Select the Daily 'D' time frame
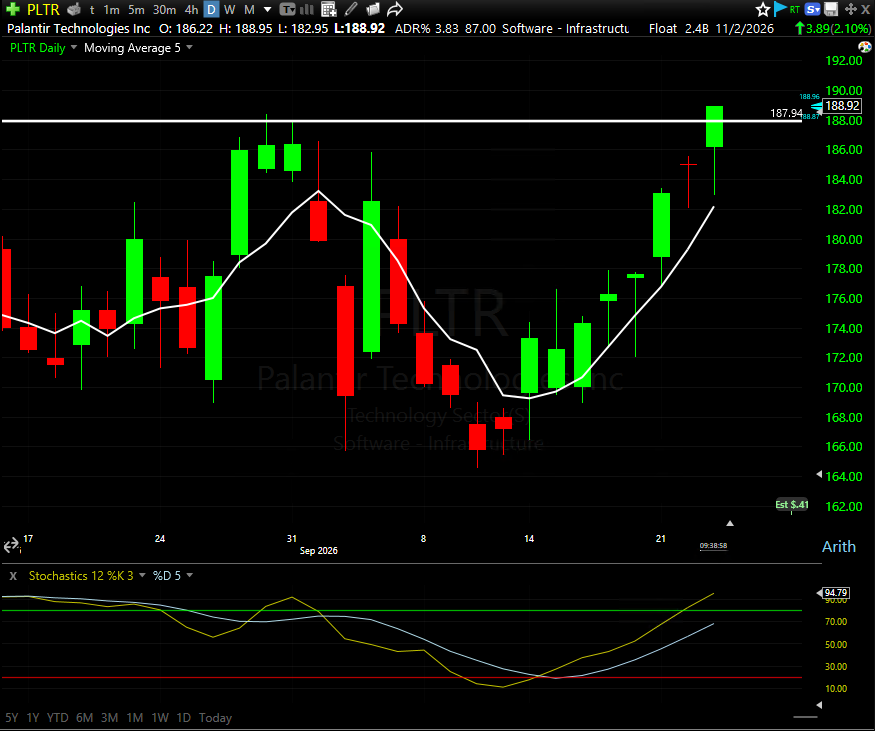 (x=211, y=9)
